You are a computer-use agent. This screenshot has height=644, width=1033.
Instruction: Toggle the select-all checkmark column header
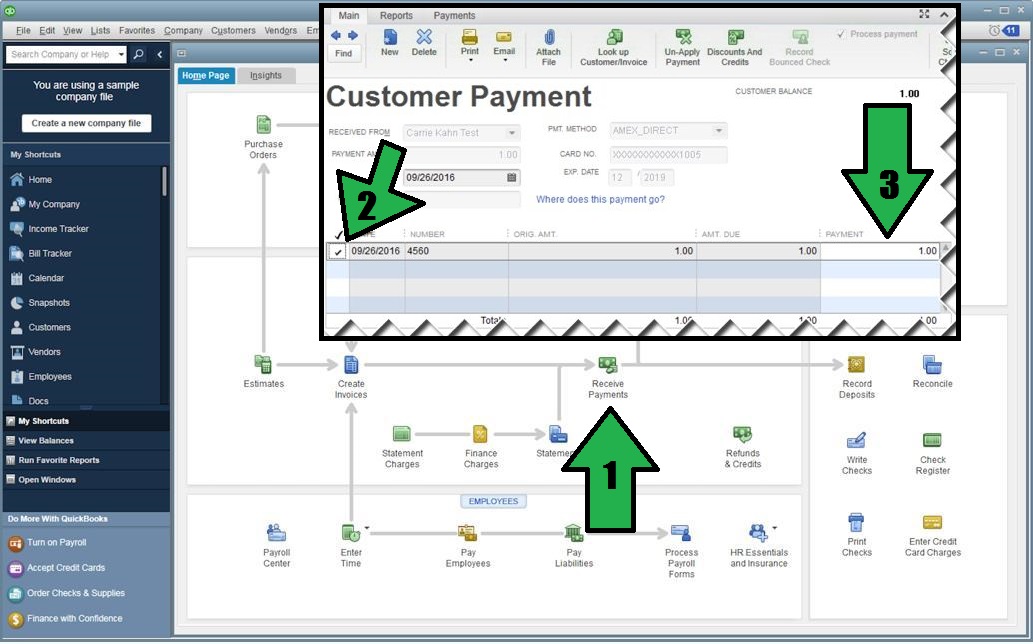[x=338, y=234]
